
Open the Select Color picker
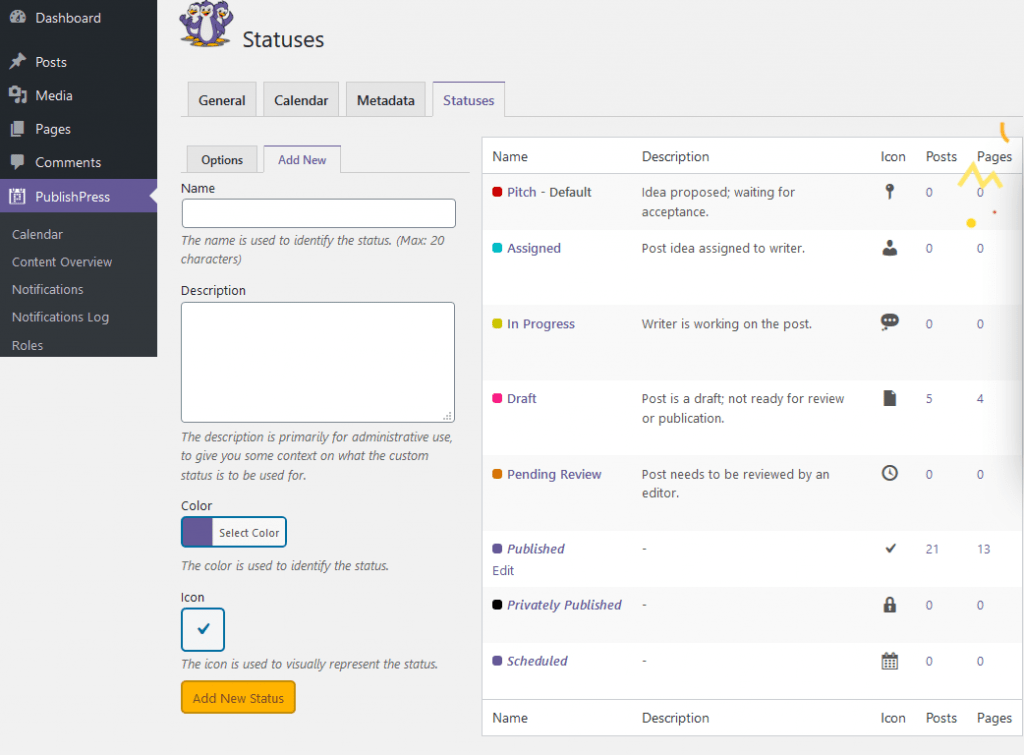(234, 532)
